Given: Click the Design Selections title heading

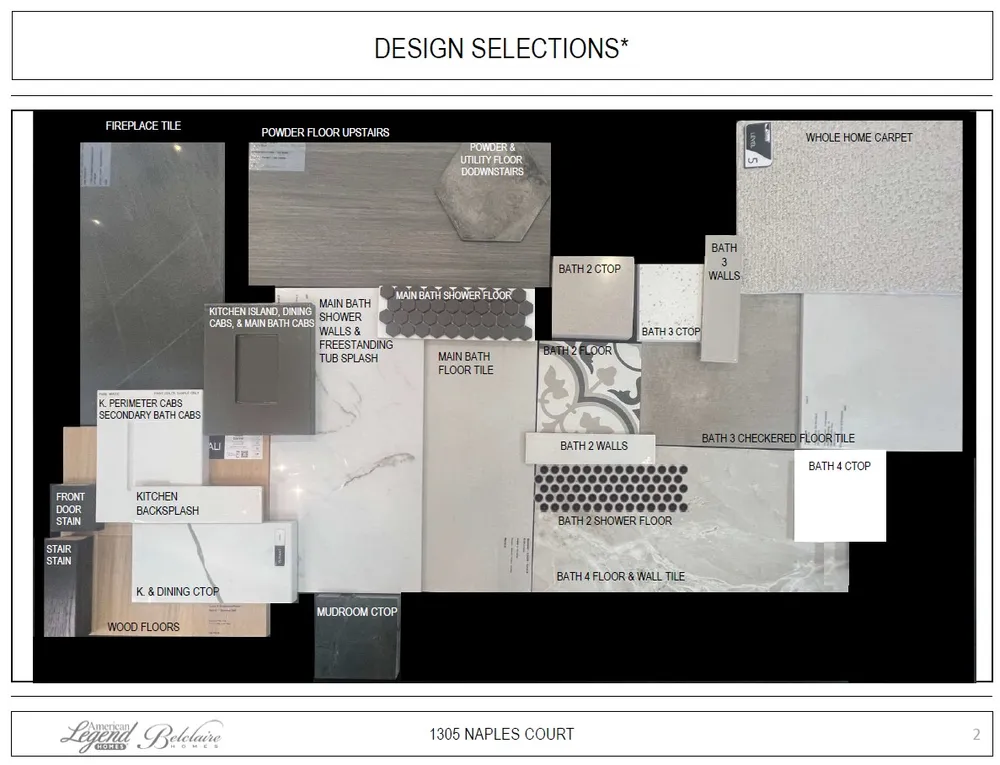Looking at the screenshot, I should (501, 47).
